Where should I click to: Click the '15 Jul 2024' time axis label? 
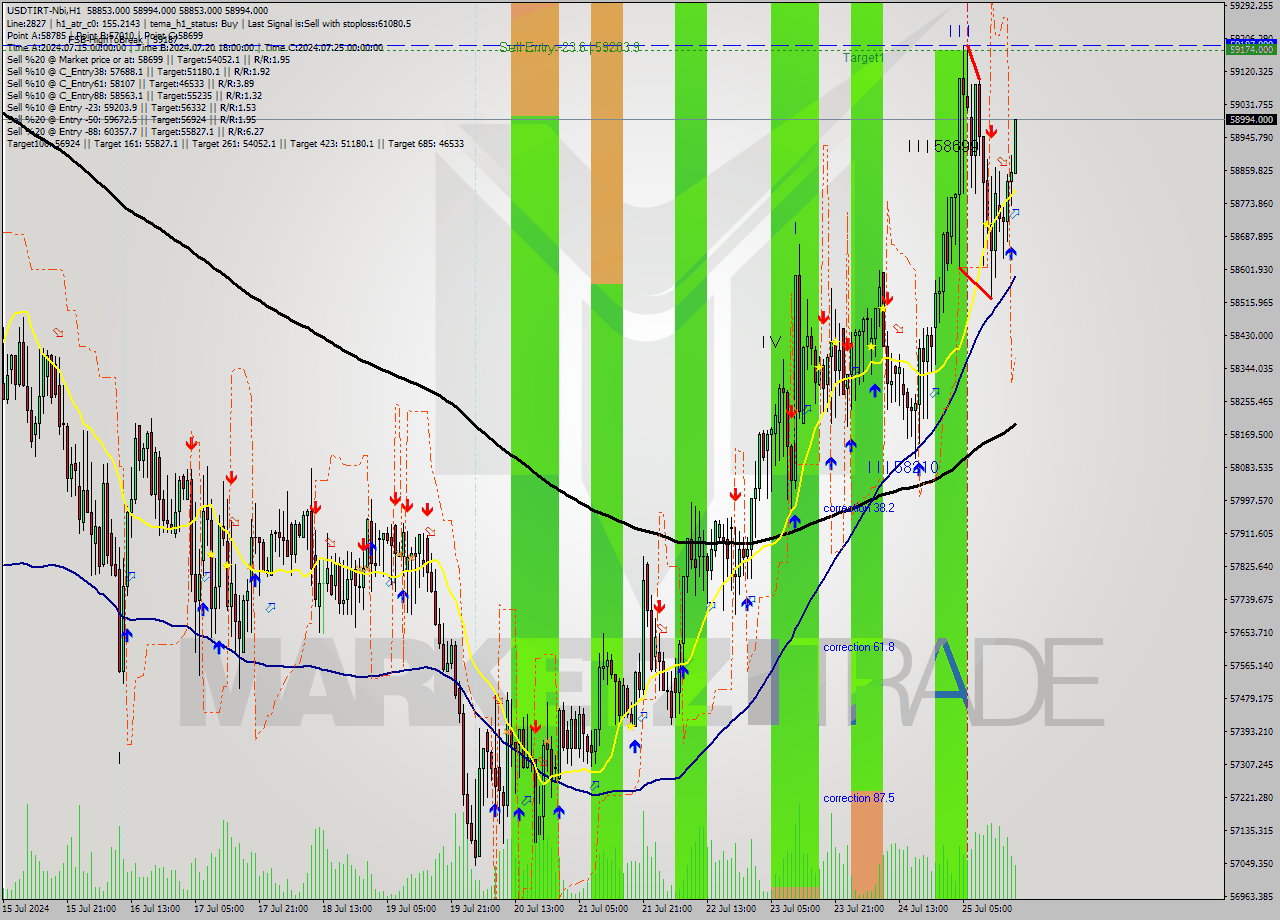[x=26, y=909]
